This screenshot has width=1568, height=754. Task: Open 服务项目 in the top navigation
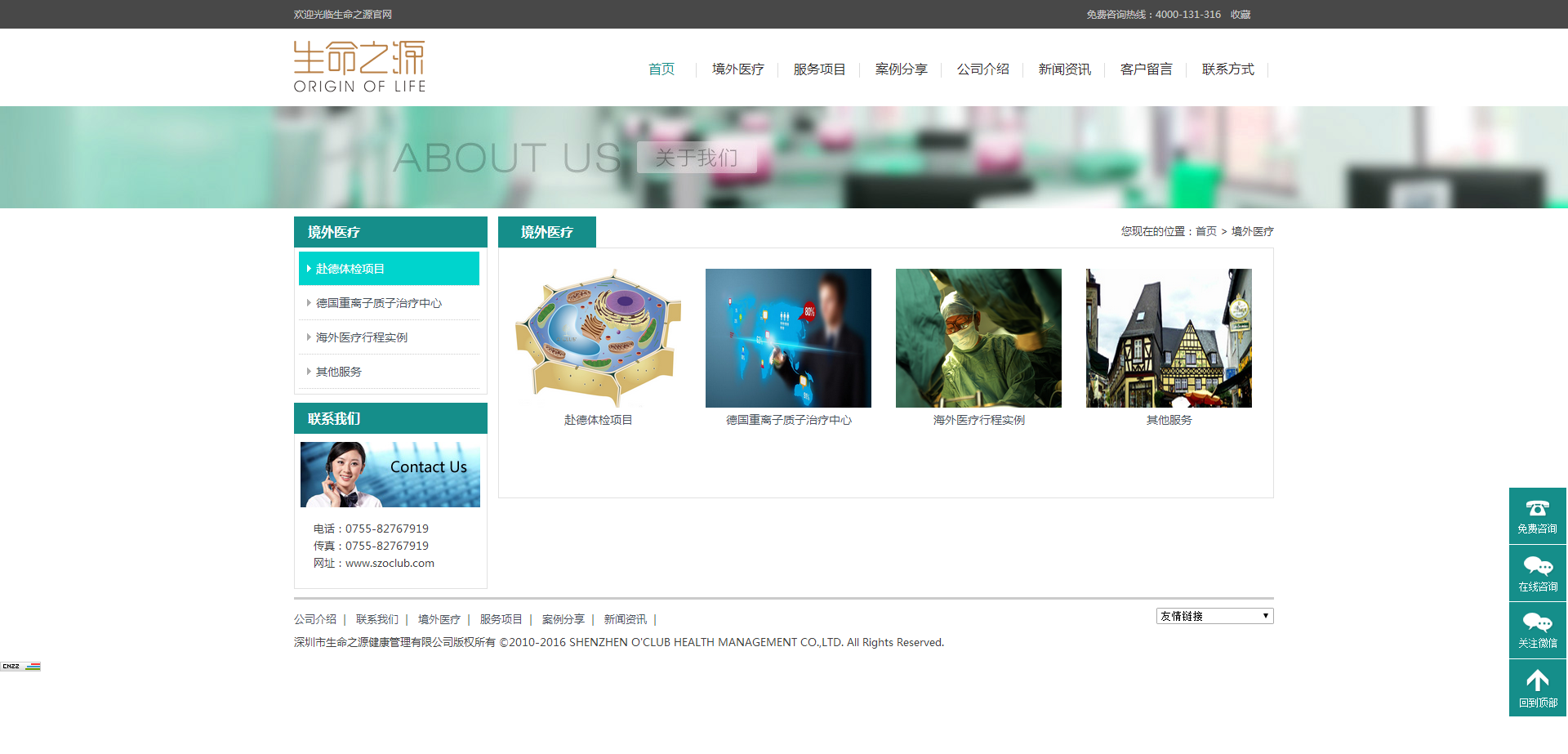click(x=819, y=69)
